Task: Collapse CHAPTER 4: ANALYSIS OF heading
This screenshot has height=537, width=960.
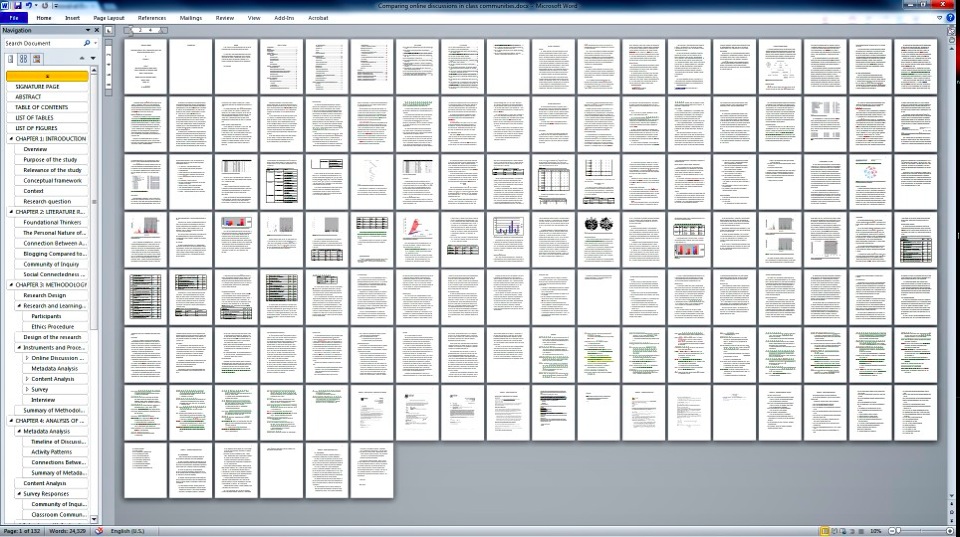Action: (x=11, y=421)
